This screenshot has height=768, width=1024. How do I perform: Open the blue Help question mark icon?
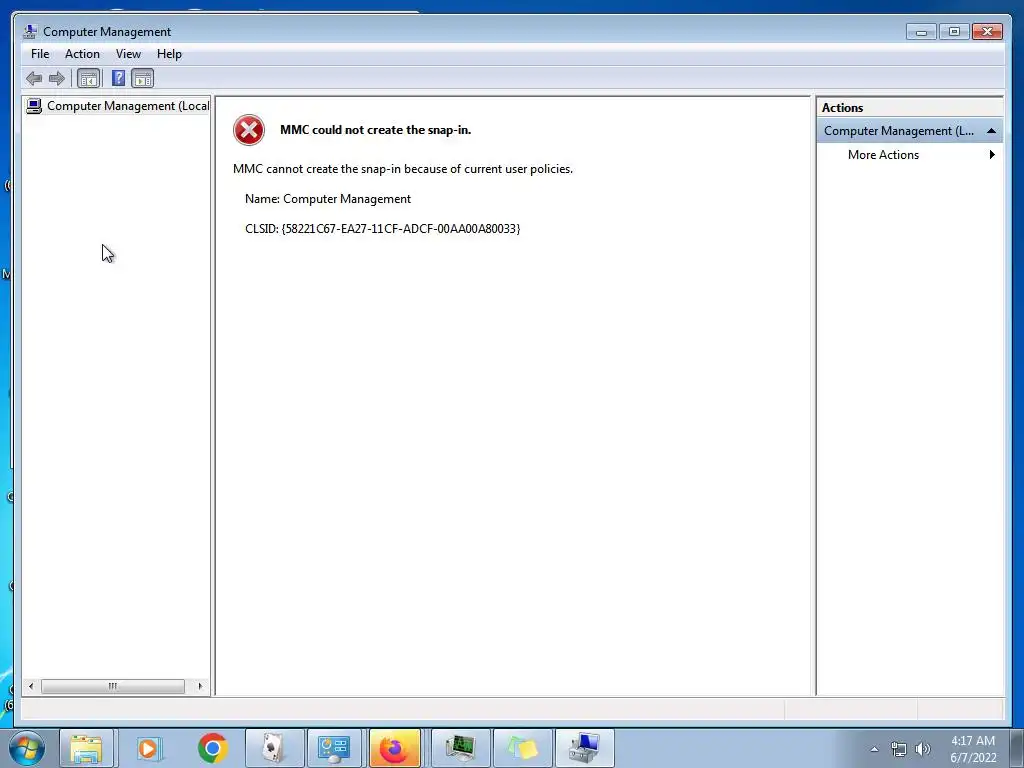(118, 79)
